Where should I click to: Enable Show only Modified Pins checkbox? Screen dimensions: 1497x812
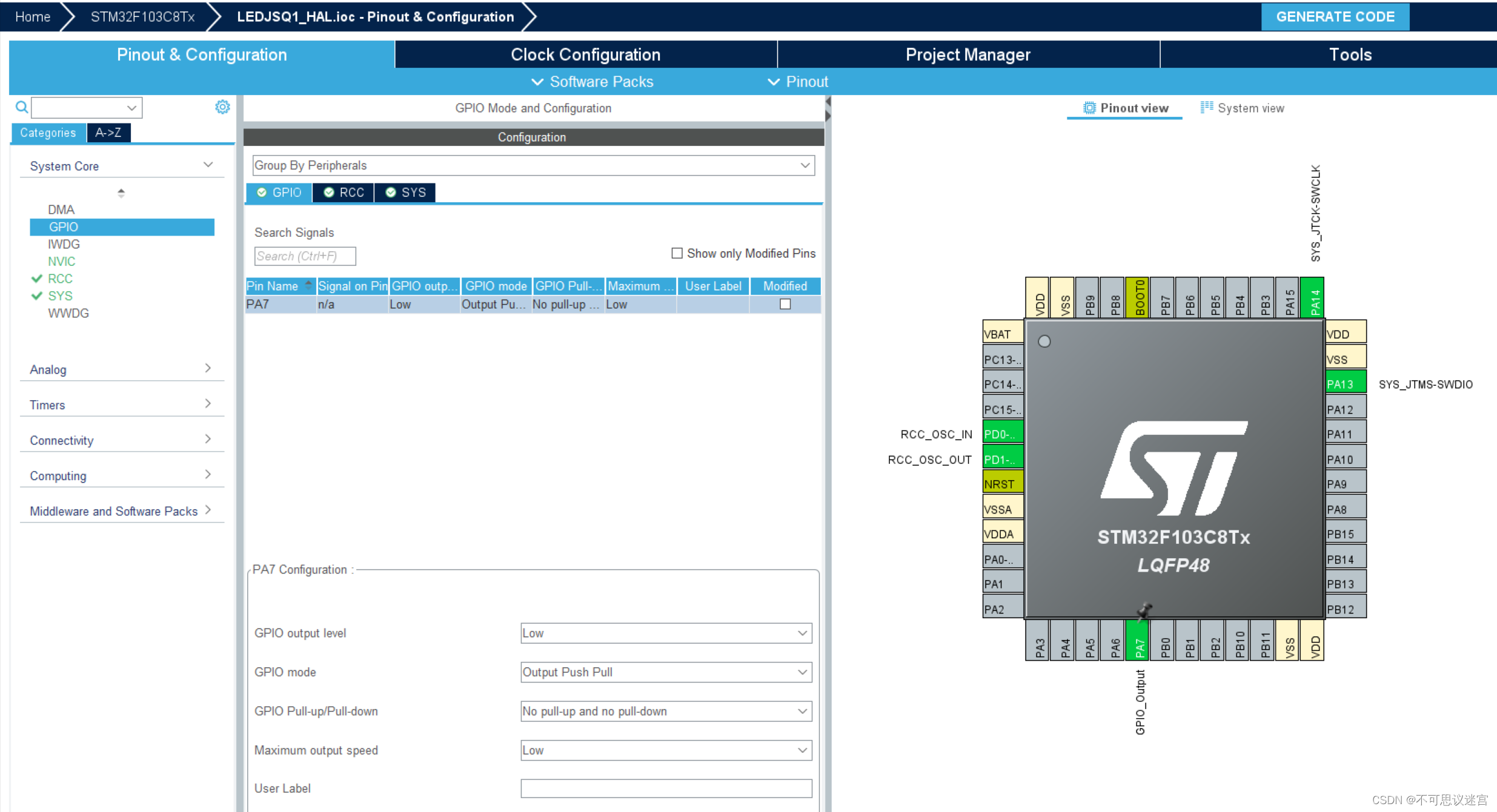click(677, 253)
